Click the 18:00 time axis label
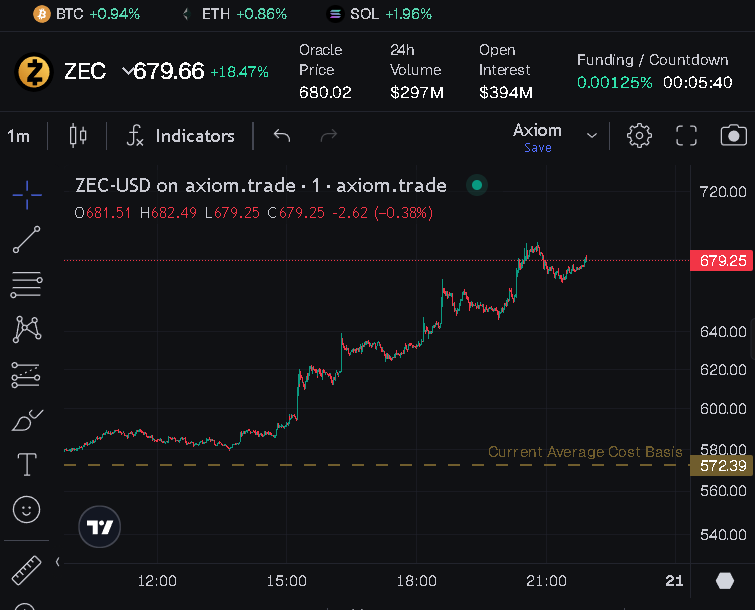 click(417, 581)
